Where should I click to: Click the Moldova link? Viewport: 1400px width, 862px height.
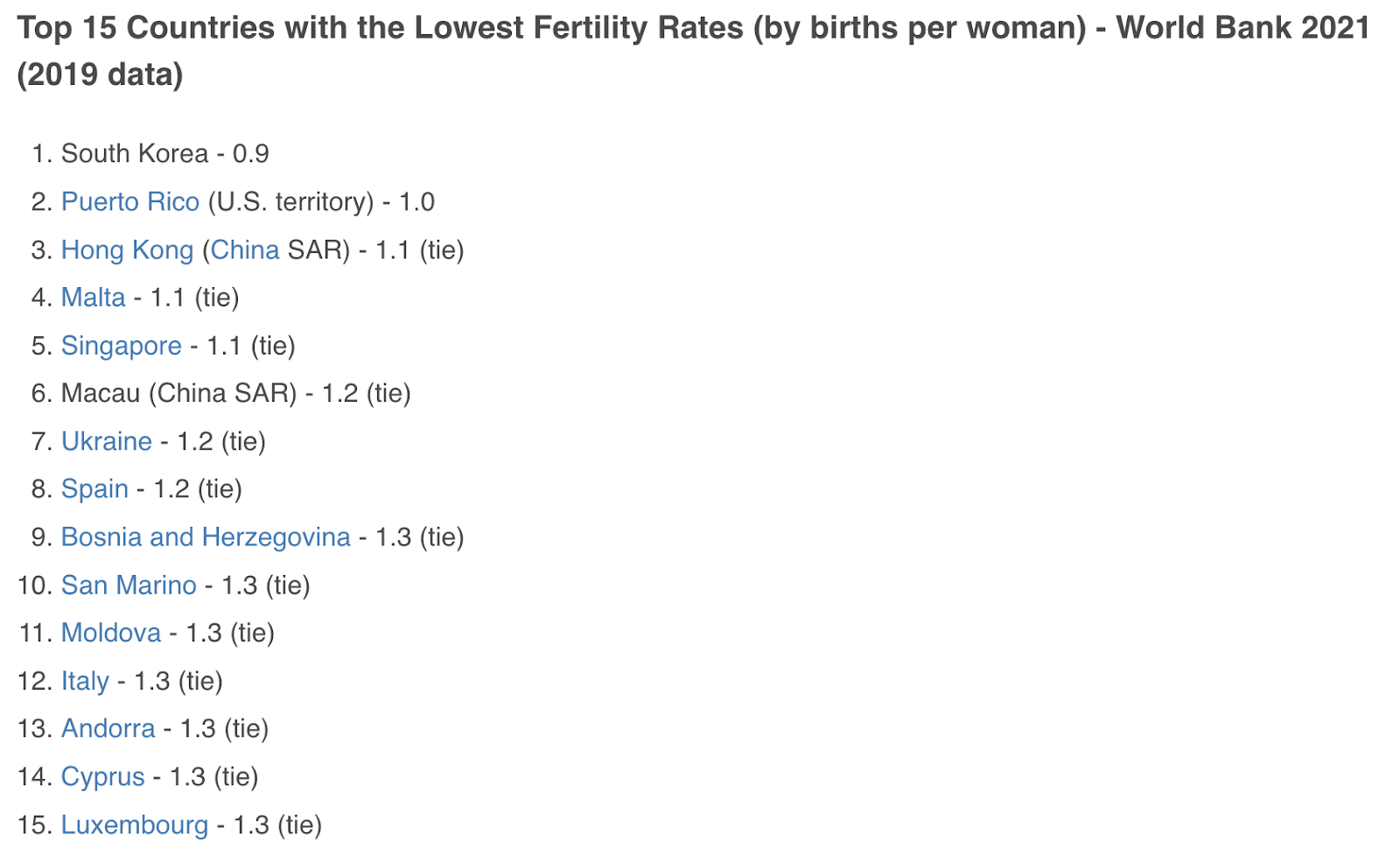[111, 633]
